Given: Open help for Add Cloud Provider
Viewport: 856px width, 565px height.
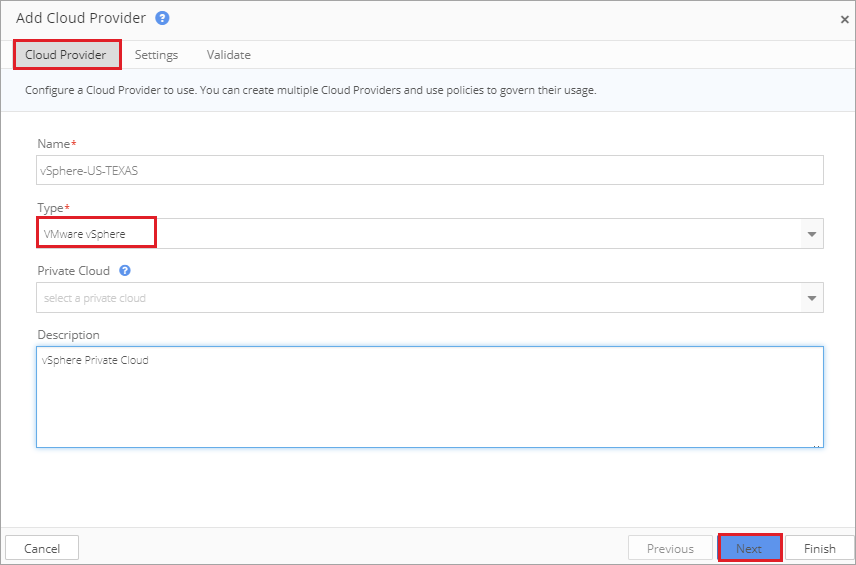Looking at the screenshot, I should (162, 18).
